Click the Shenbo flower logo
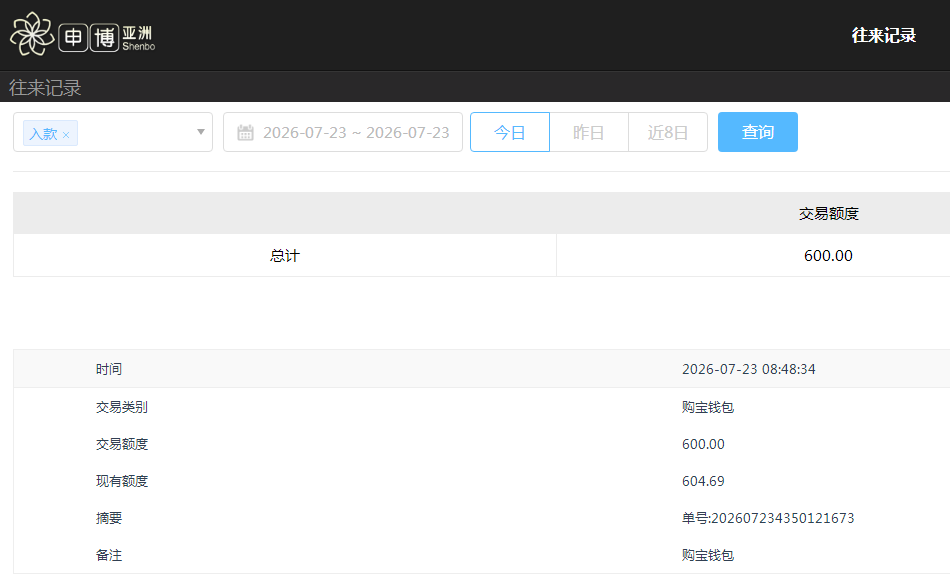950x578 pixels. [32, 35]
